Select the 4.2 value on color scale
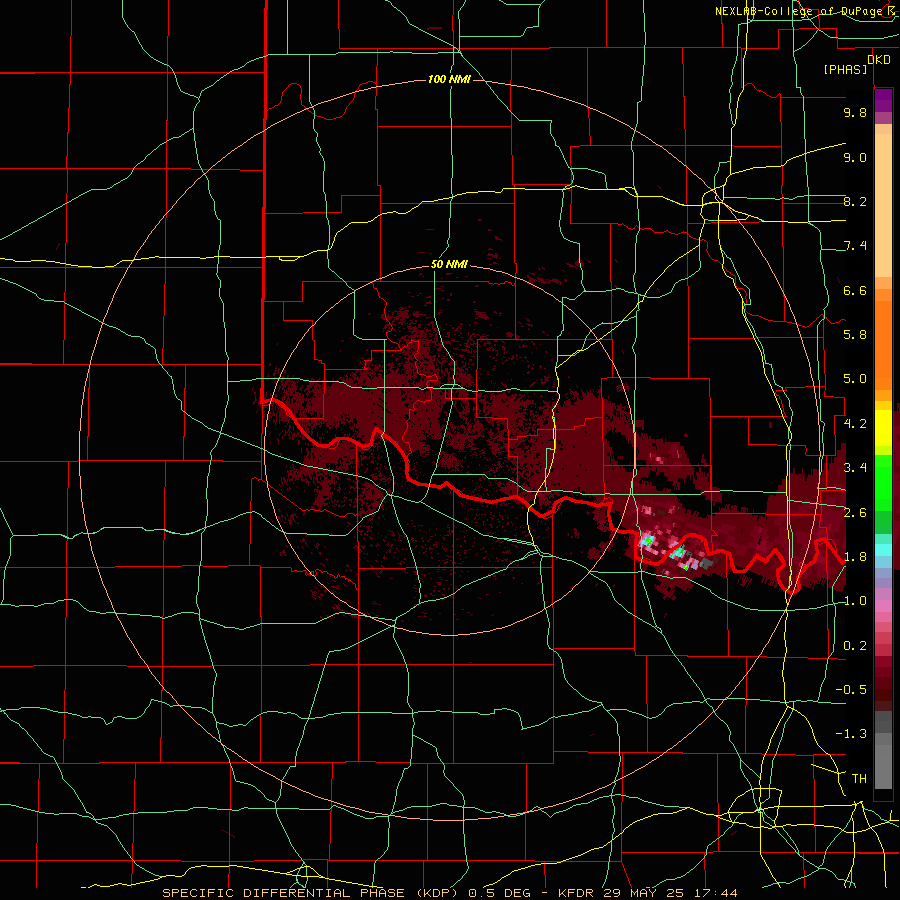 click(x=855, y=424)
